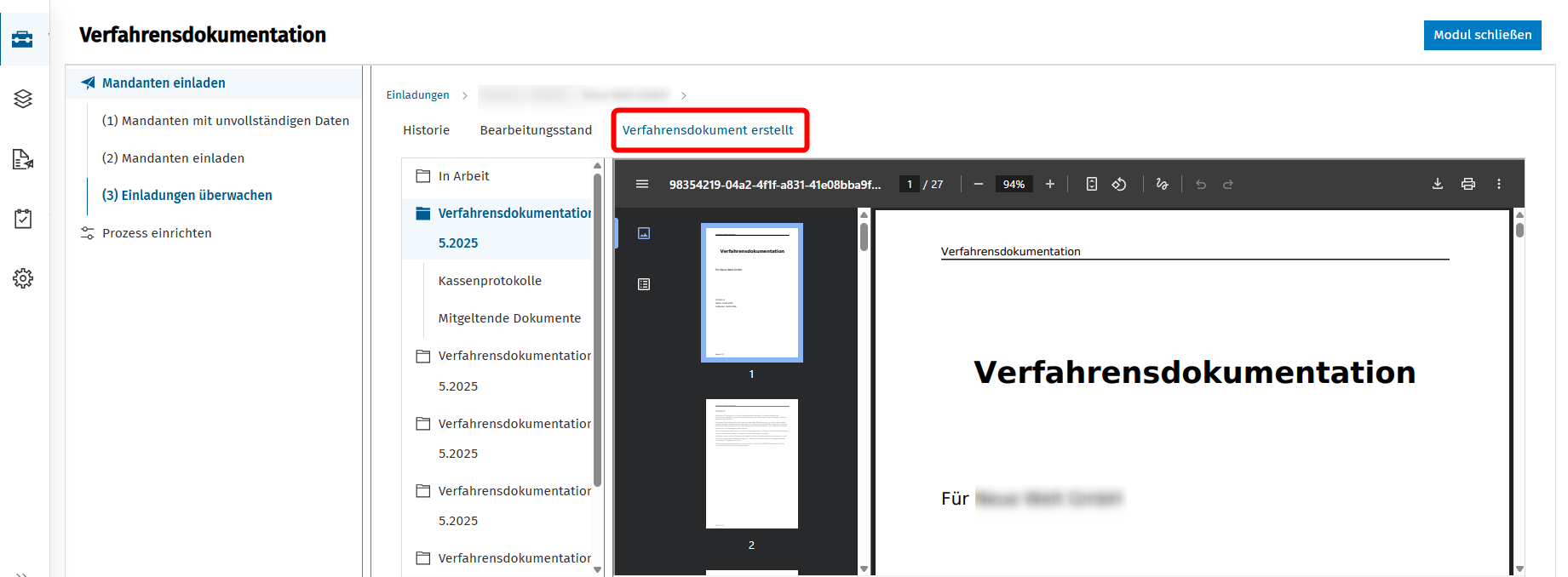Click the stacked layers sidebar icon
Screen dimensions: 1568x577
(23, 99)
